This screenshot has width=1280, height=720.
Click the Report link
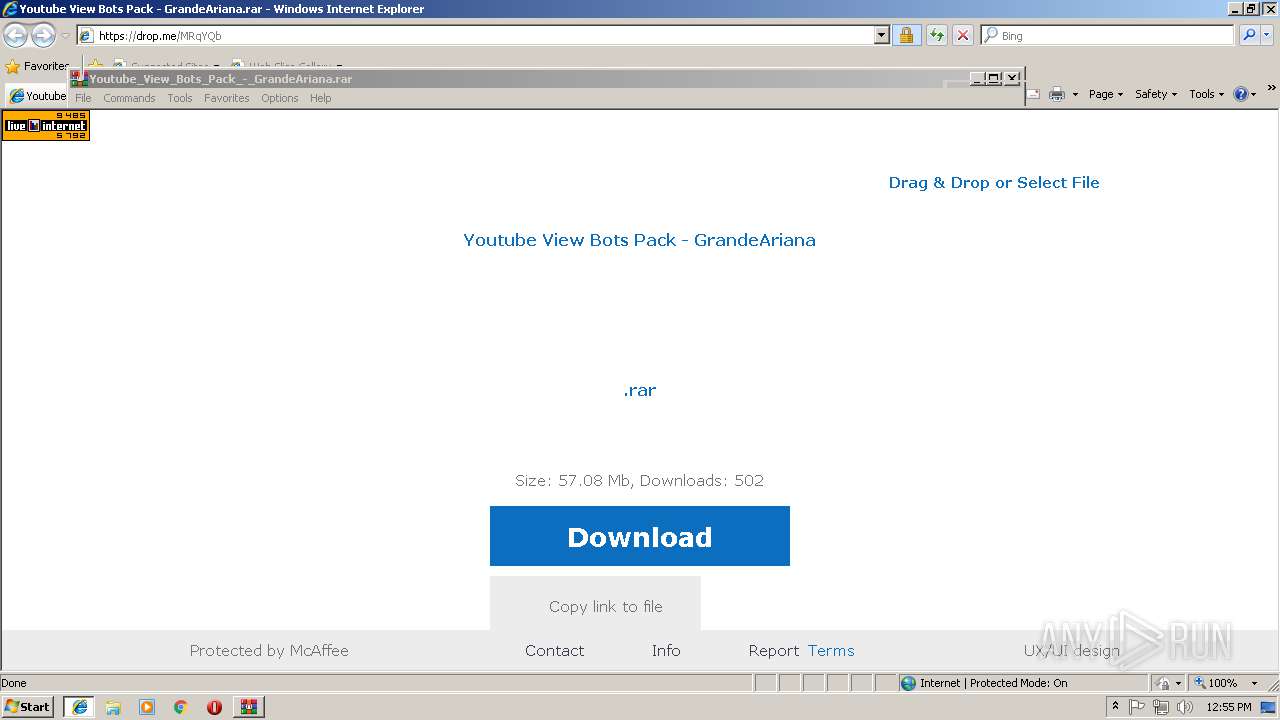[774, 650]
